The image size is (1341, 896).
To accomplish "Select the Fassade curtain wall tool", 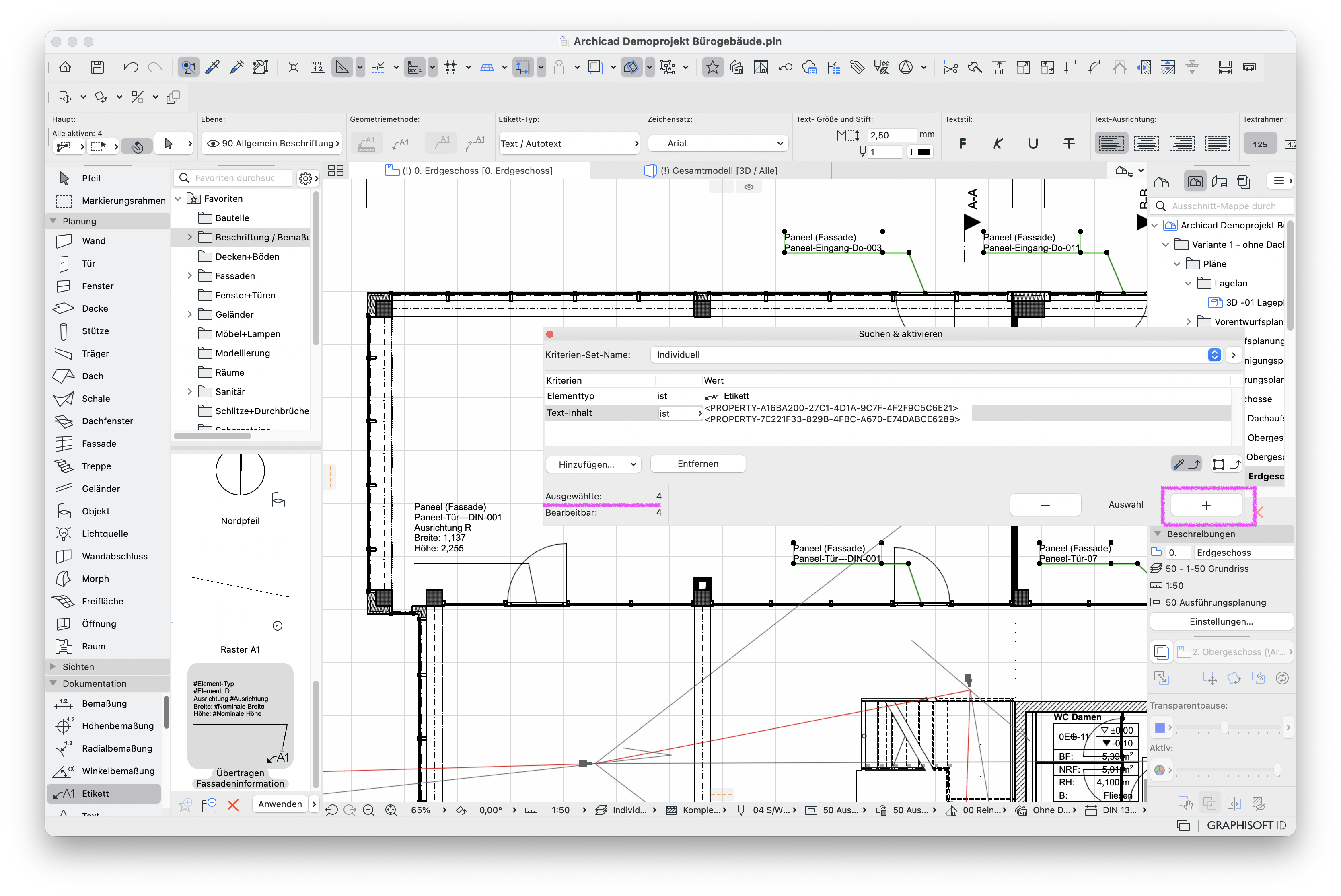I will (x=98, y=444).
